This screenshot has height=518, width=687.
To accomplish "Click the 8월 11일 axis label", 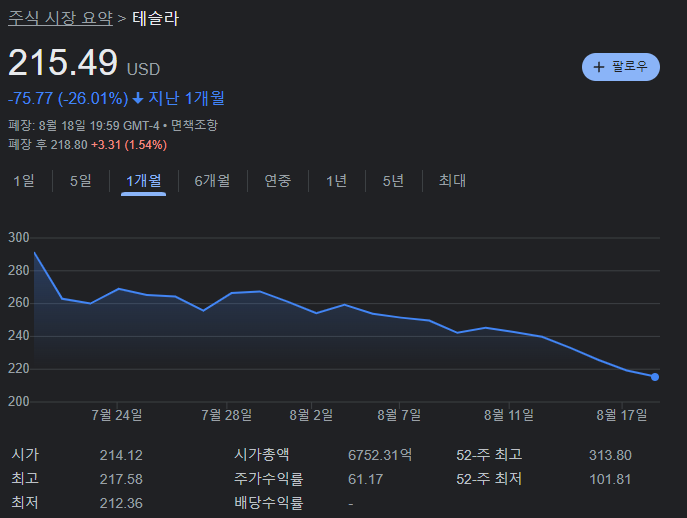I will click(509, 415).
